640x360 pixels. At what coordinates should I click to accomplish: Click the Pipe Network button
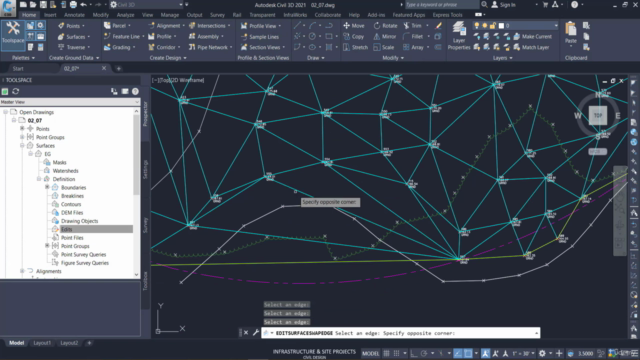pyautogui.click(x=210, y=47)
